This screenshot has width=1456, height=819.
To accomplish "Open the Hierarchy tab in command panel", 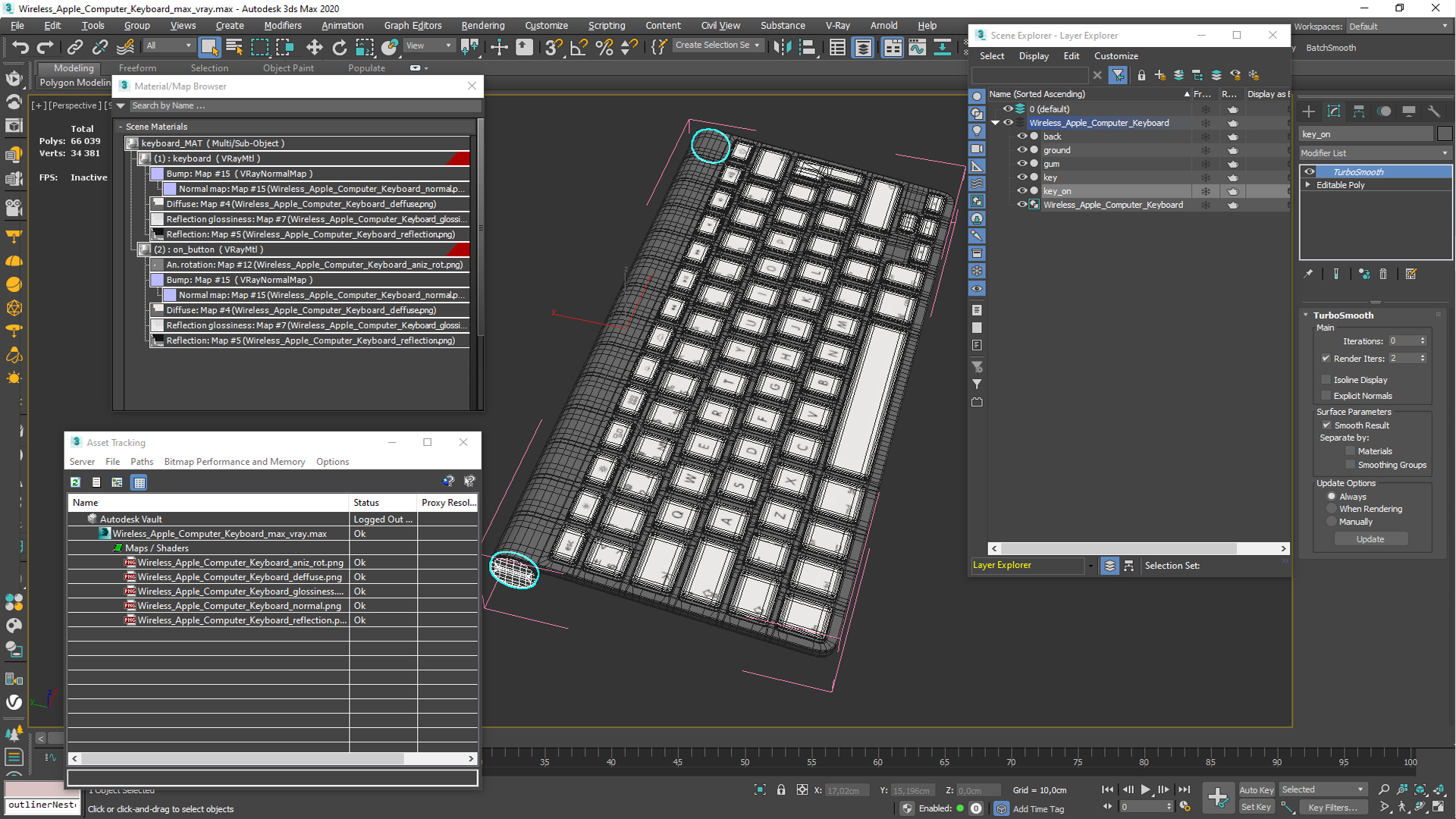I will 1359,111.
